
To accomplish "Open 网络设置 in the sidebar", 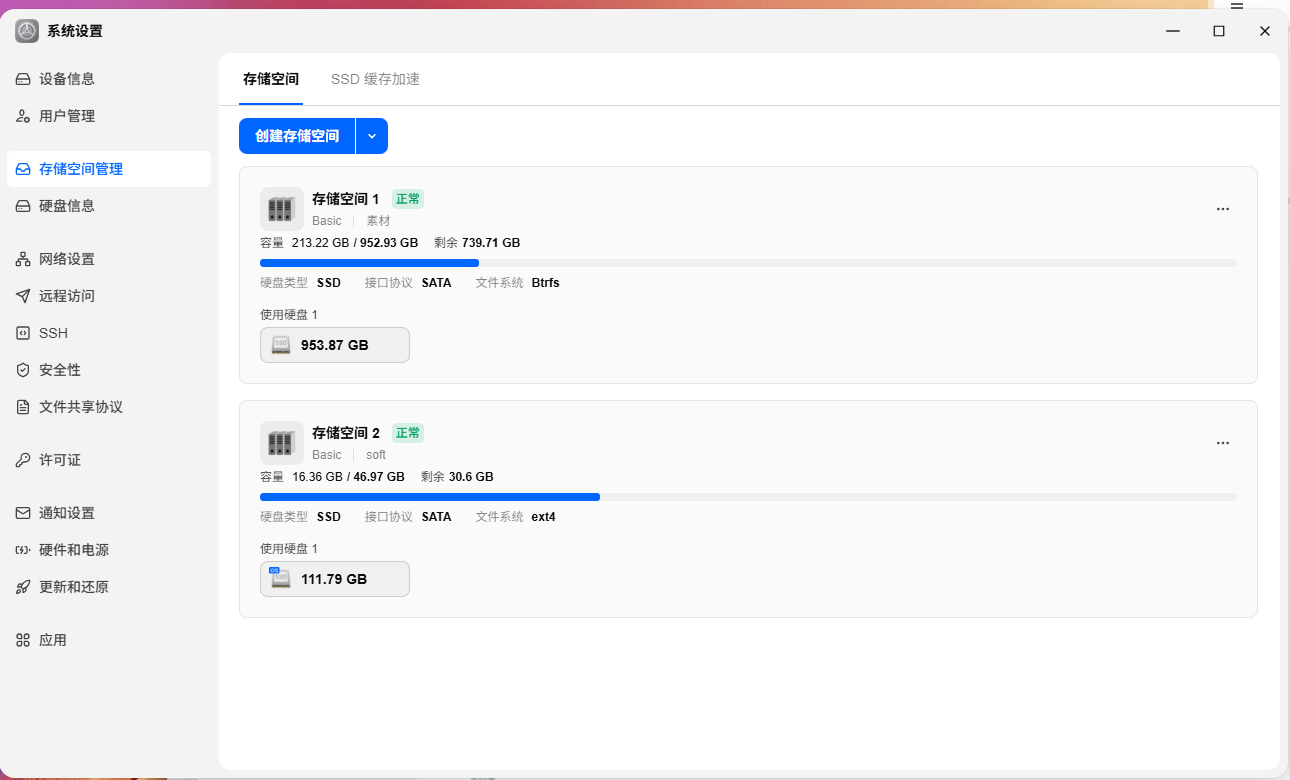I will pos(109,259).
